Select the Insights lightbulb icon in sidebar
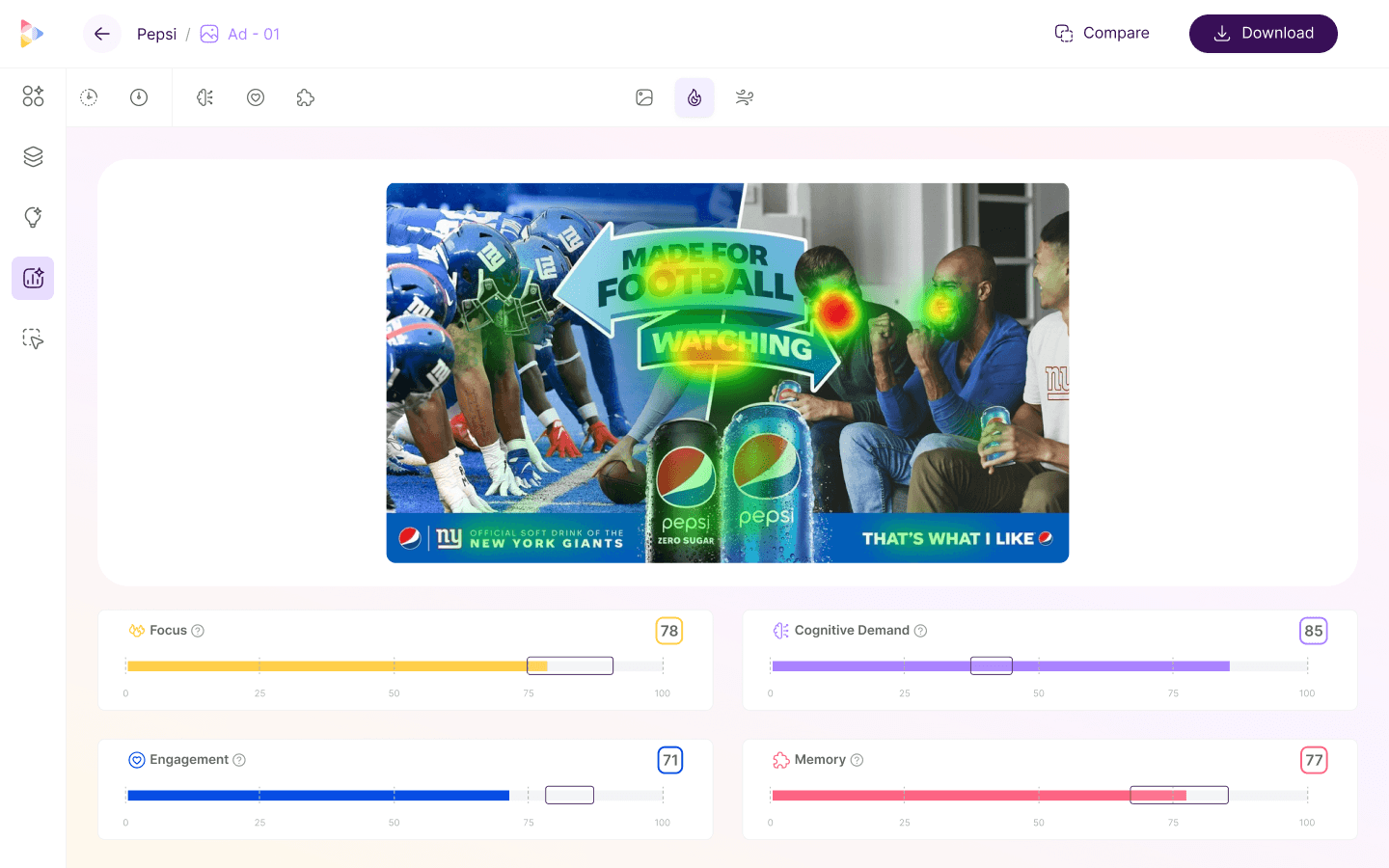This screenshot has height=868, width=1389. tap(32, 217)
